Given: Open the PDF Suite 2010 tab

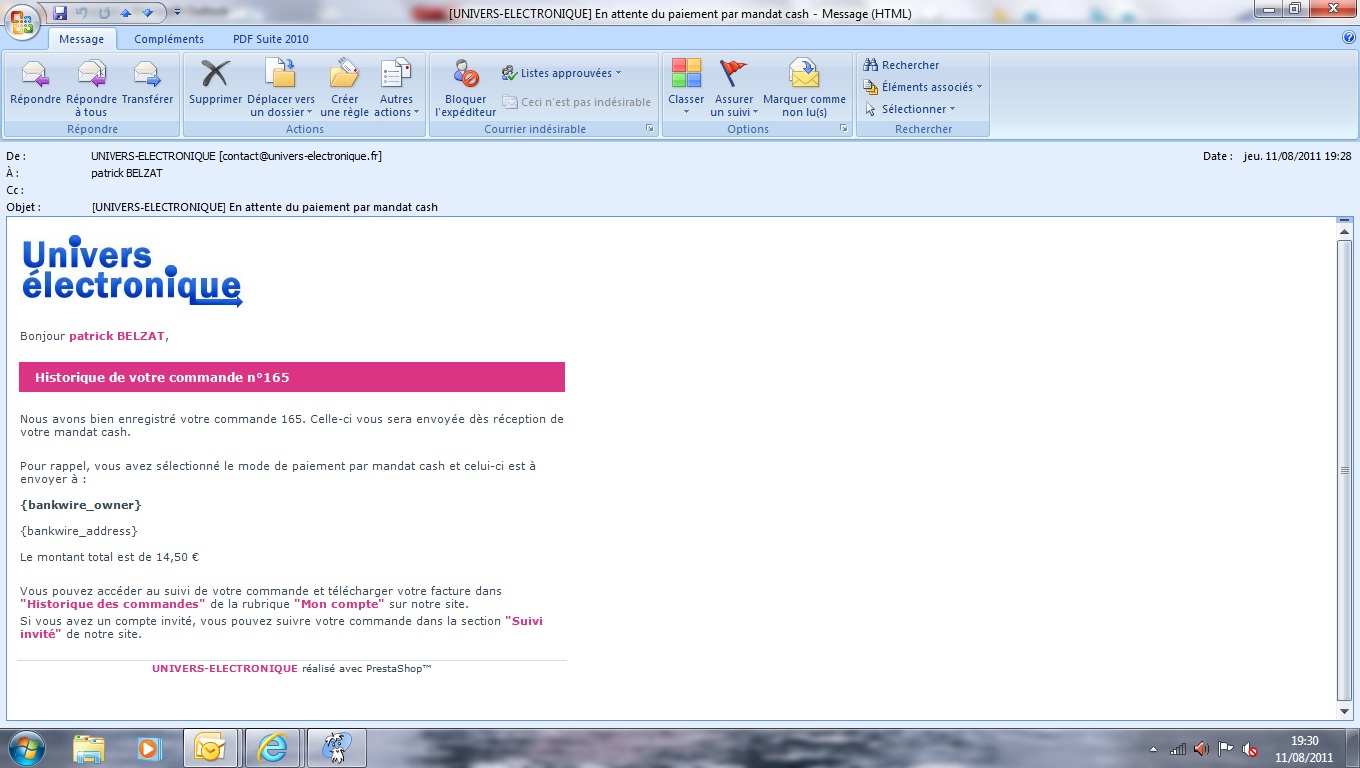Looking at the screenshot, I should 271,39.
